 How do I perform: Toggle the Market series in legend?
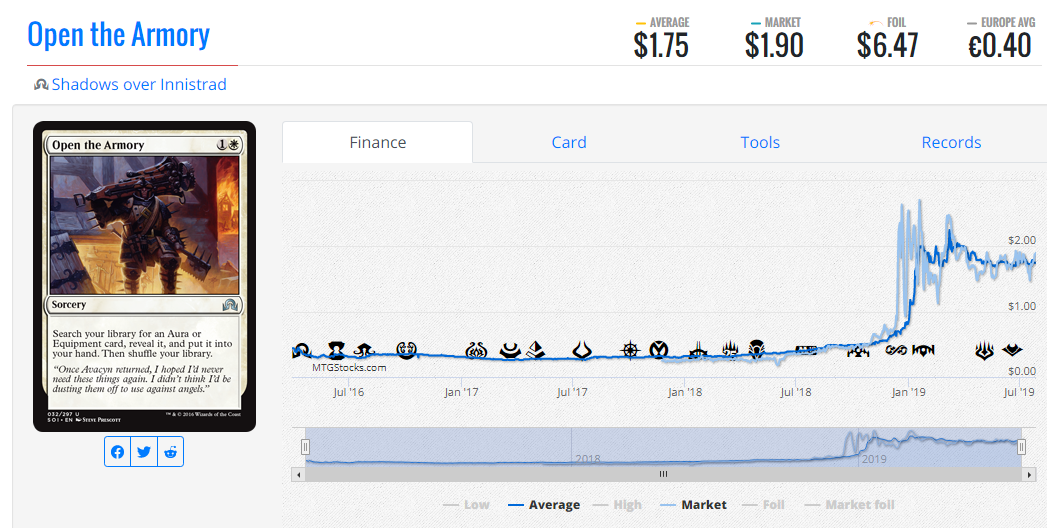point(693,505)
